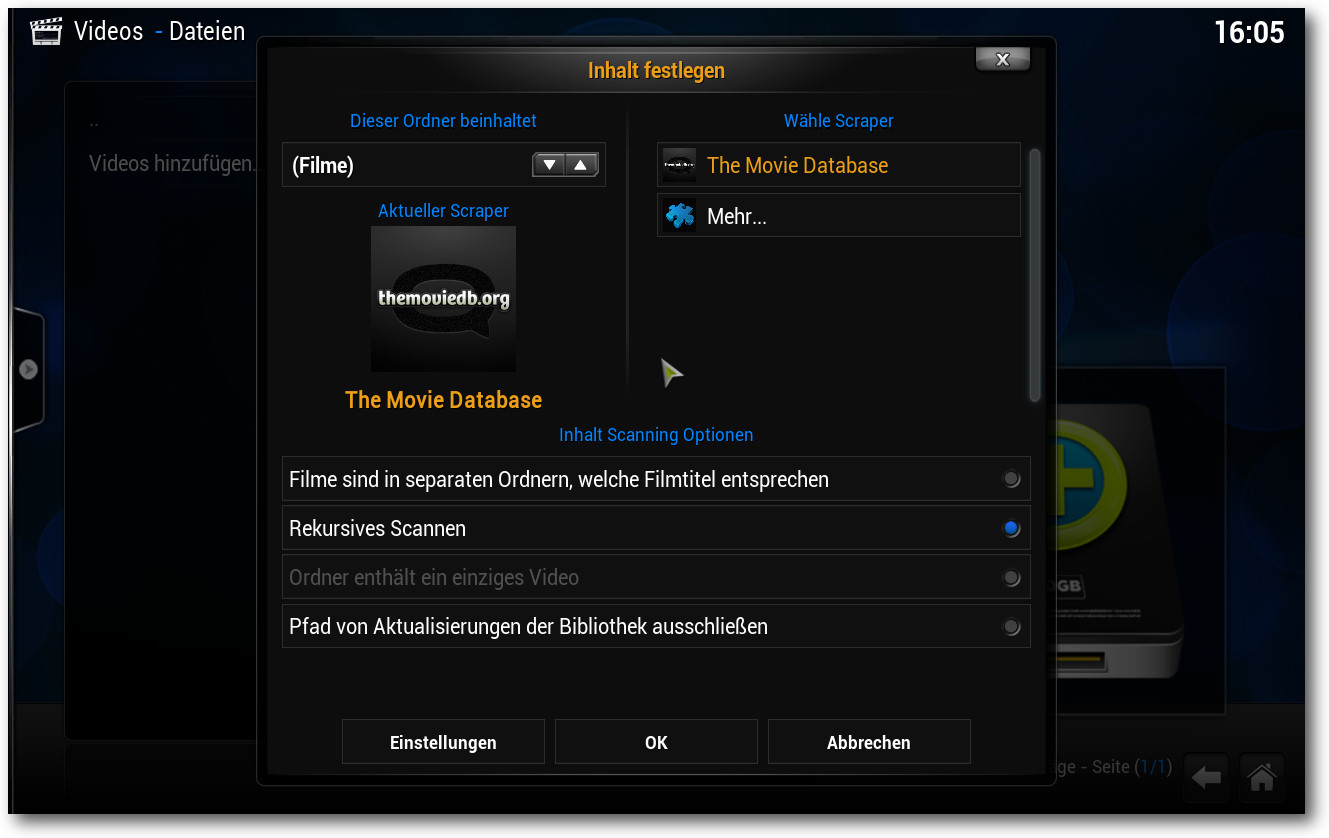Click the back arrow icon at bottom right

pos(1207,777)
